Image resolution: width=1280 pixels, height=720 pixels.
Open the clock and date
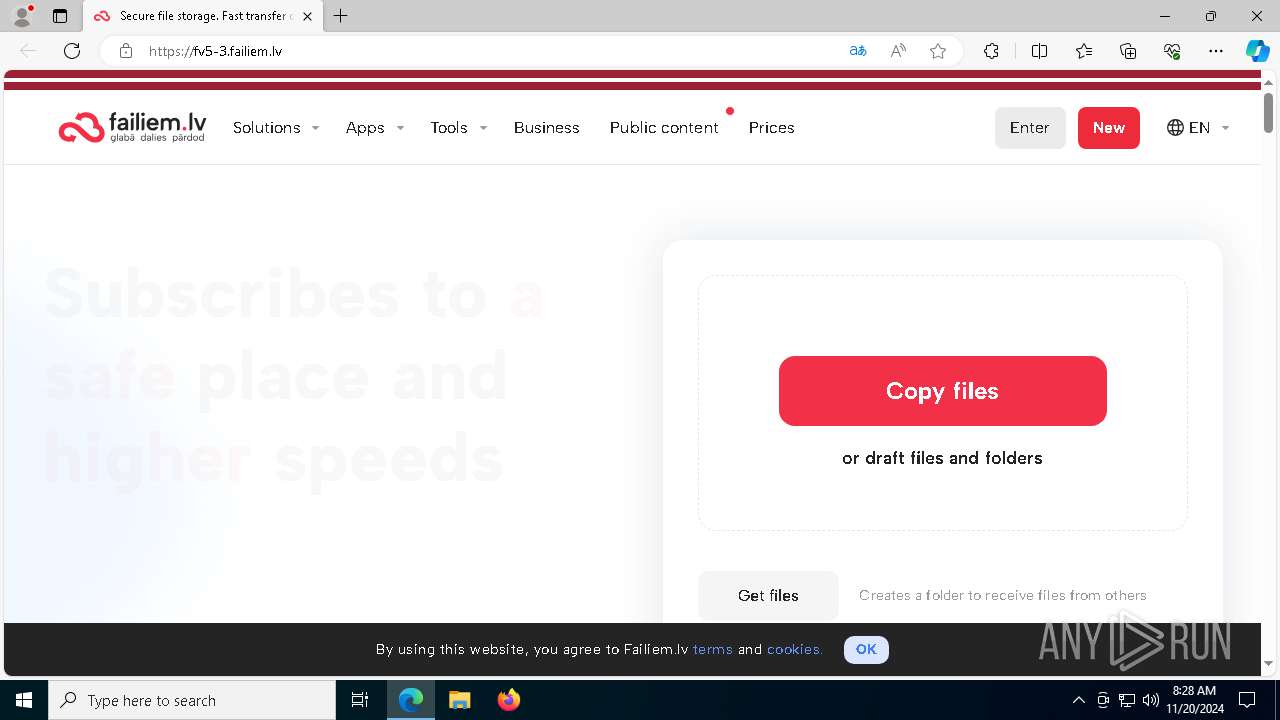[x=1195, y=700]
